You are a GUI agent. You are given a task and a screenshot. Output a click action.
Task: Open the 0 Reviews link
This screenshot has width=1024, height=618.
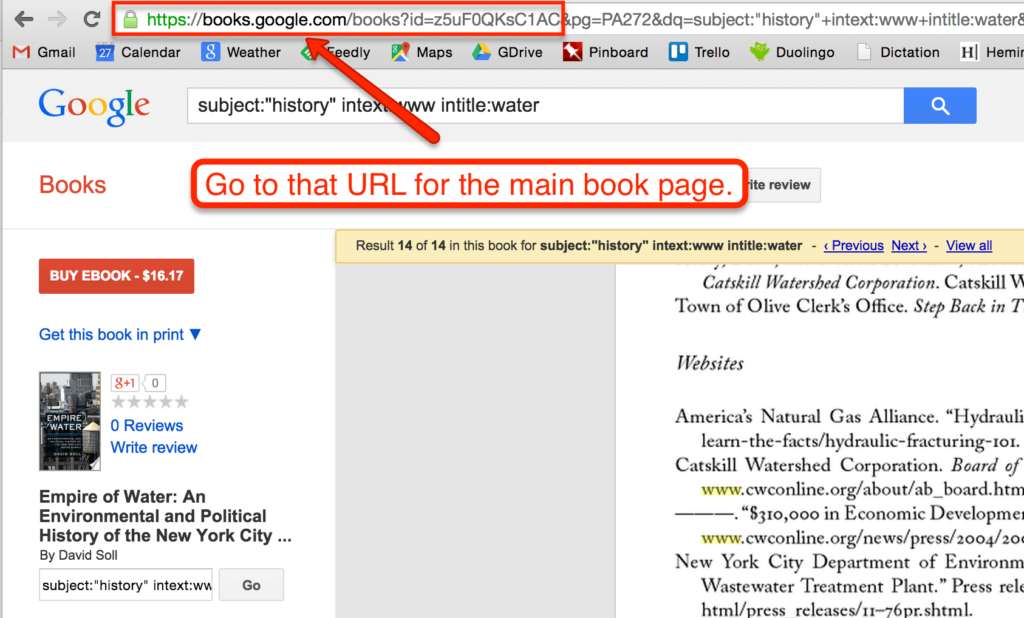click(x=147, y=426)
